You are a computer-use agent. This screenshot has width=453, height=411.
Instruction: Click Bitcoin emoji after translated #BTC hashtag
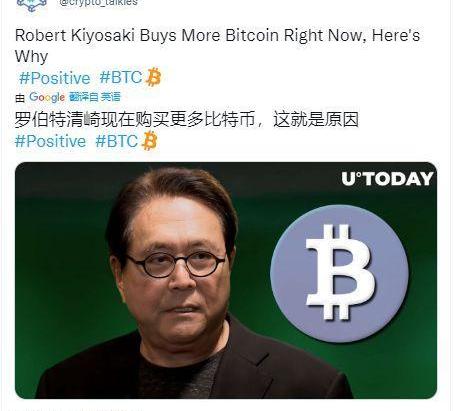[149, 141]
